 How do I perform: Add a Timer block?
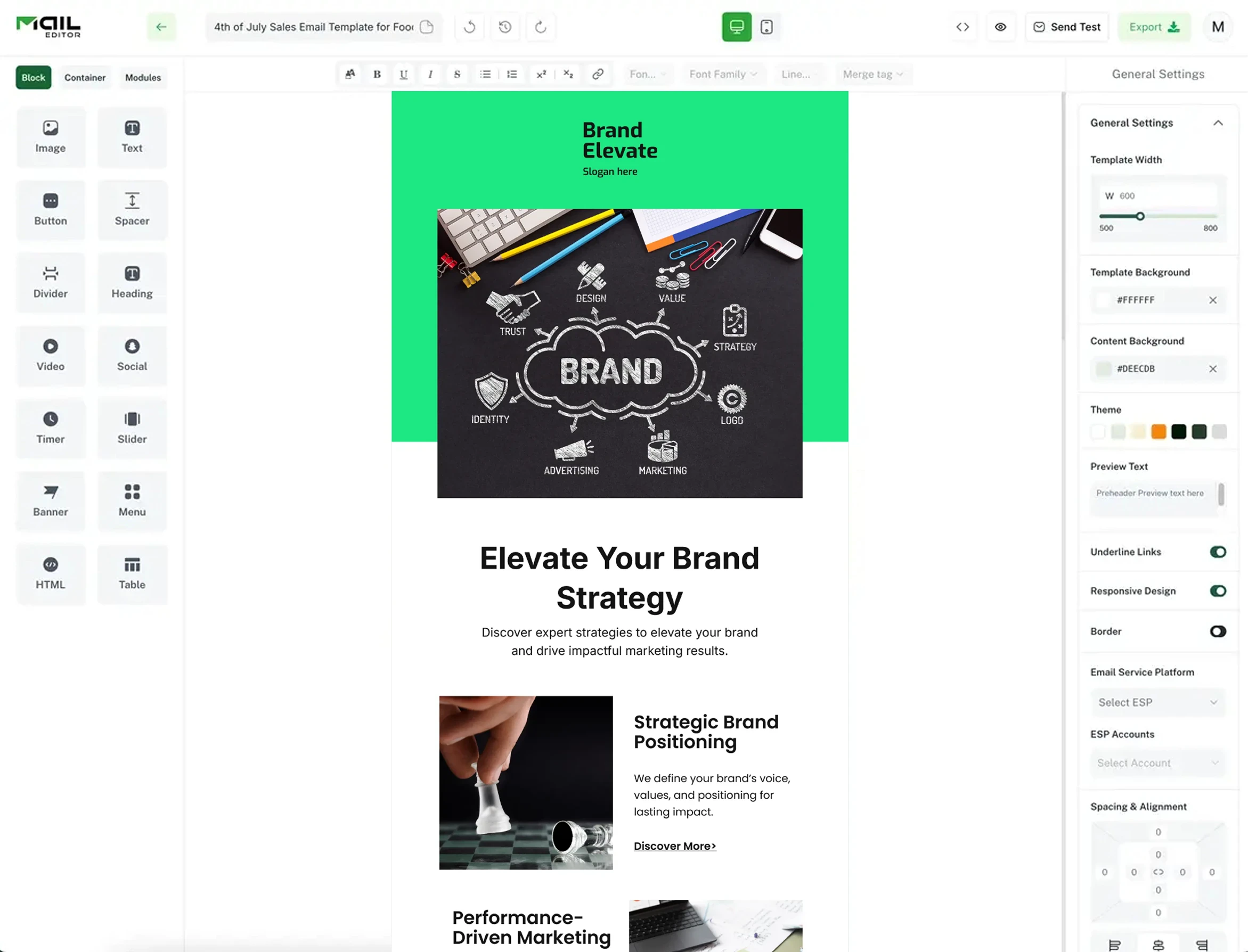click(x=51, y=429)
